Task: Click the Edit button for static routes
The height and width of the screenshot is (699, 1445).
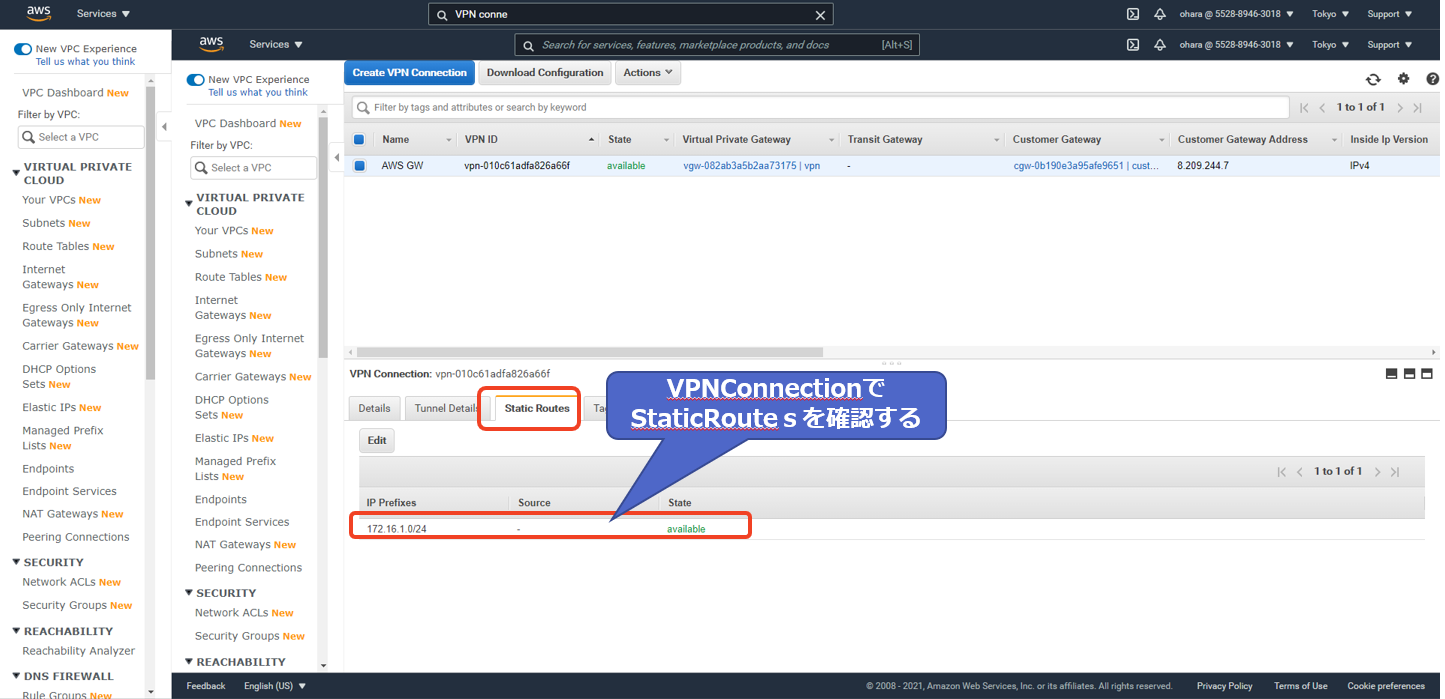Action: [377, 441]
